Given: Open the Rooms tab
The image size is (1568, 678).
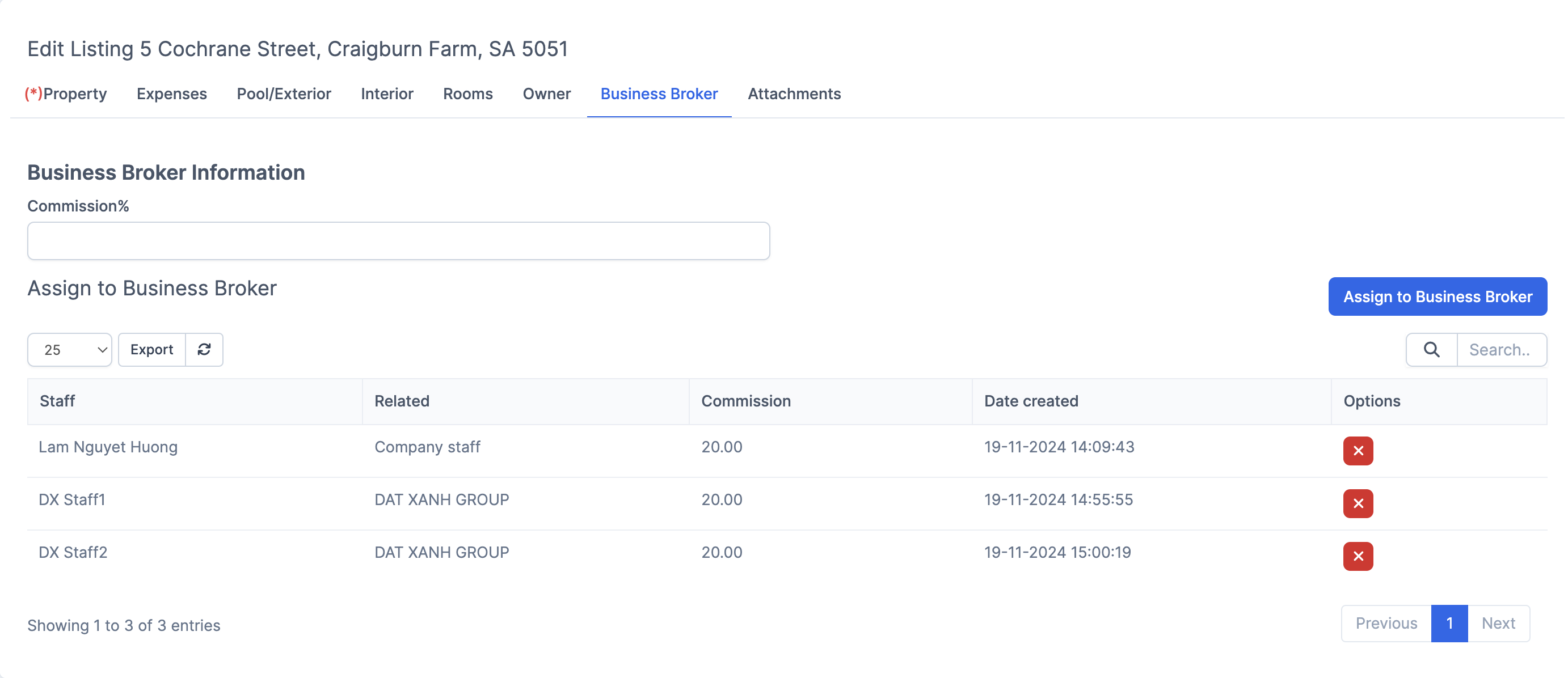Looking at the screenshot, I should pos(467,94).
